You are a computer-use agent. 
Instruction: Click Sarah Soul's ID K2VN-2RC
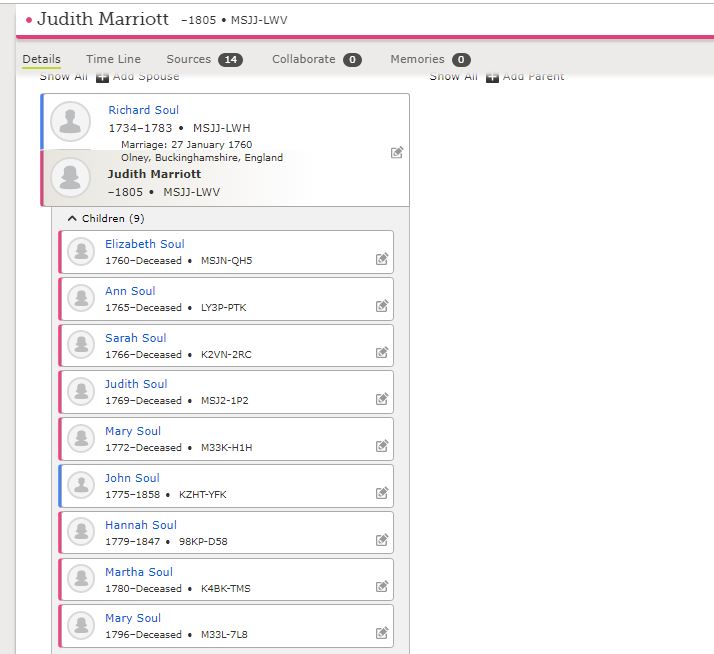(x=226, y=354)
